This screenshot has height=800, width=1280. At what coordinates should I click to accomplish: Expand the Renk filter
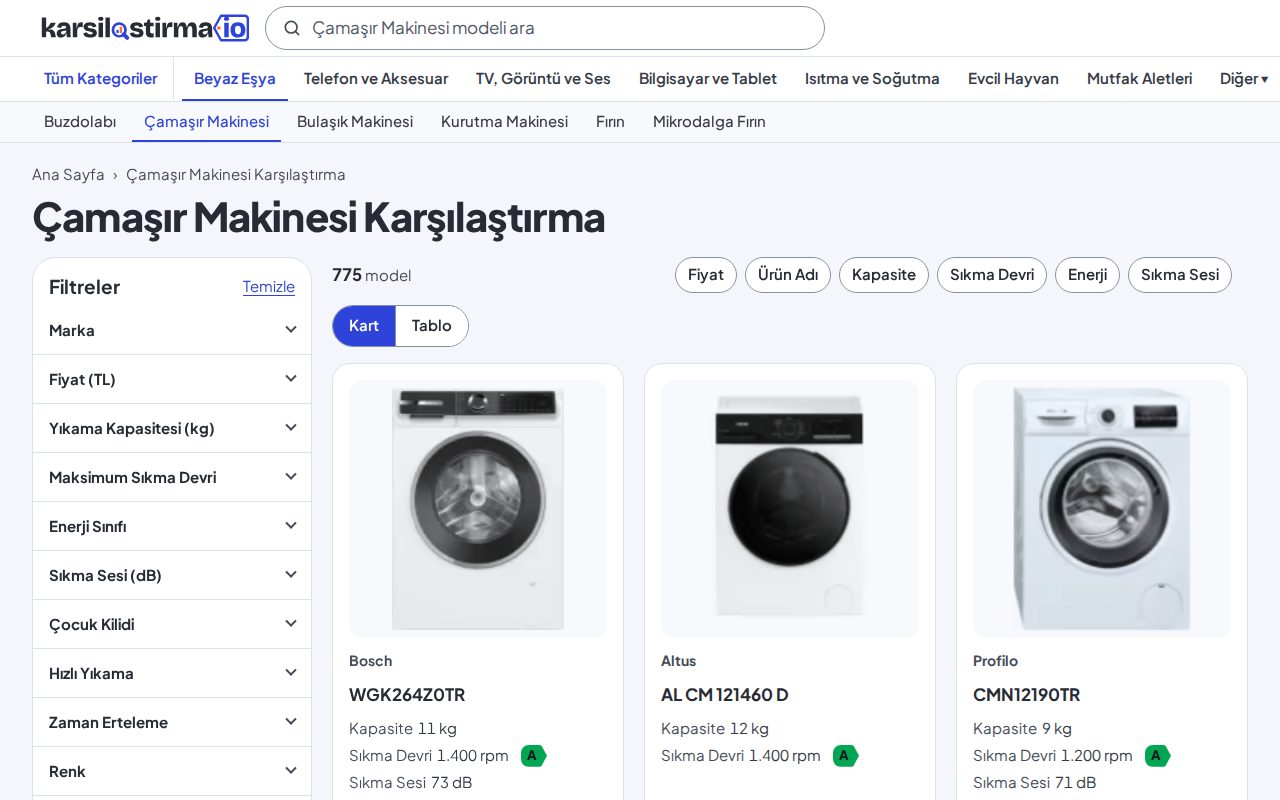(172, 771)
